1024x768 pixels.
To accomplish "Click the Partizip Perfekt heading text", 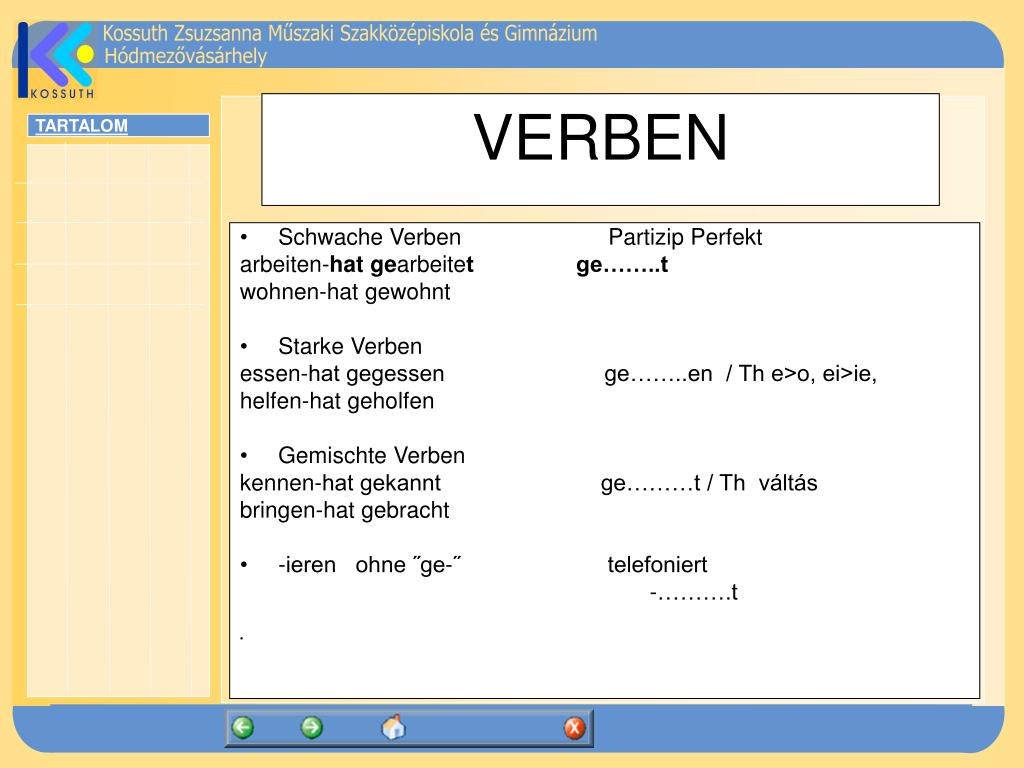I will [685, 237].
